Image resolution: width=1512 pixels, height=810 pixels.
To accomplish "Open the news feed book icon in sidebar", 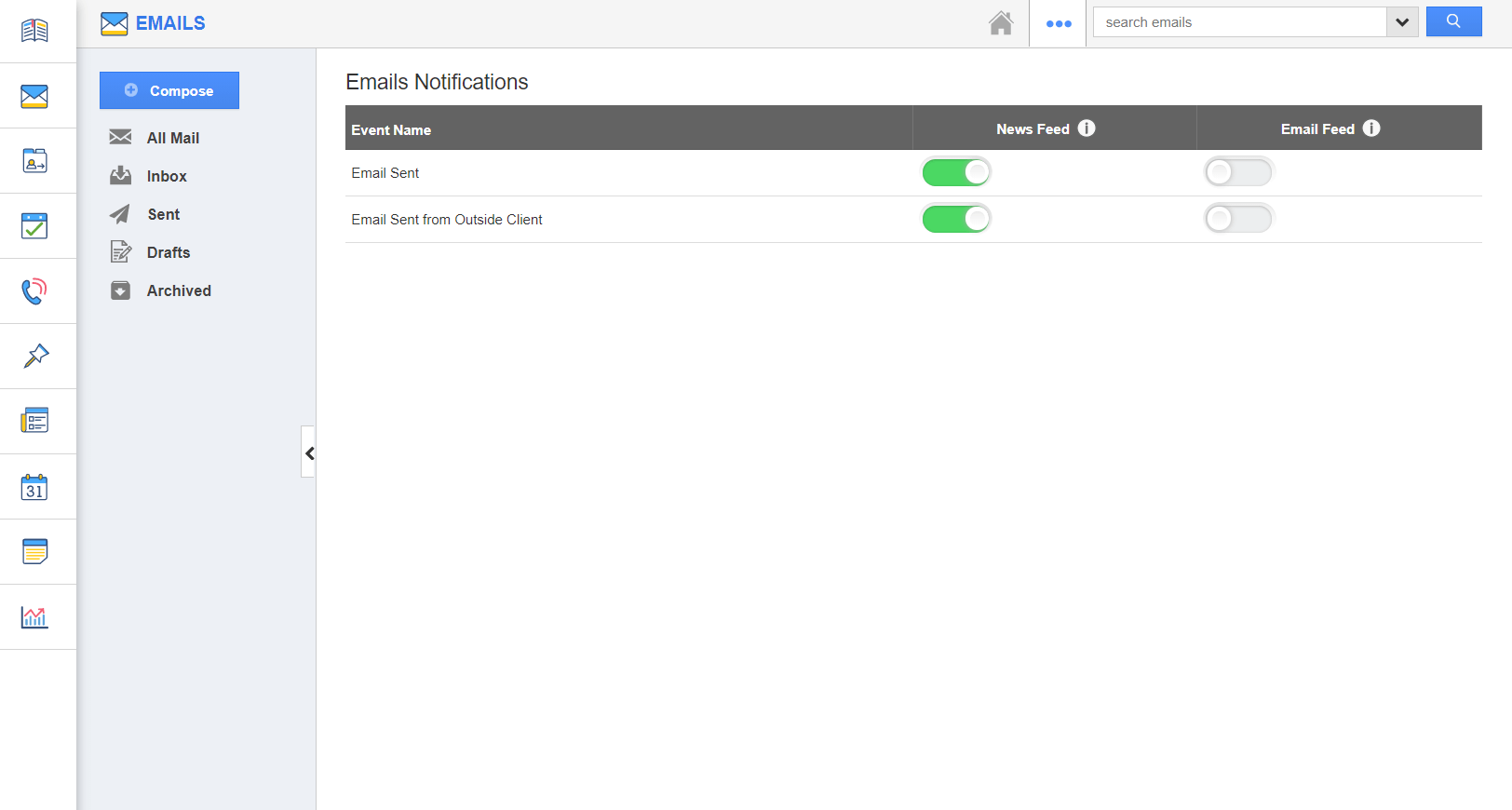I will coord(34,31).
